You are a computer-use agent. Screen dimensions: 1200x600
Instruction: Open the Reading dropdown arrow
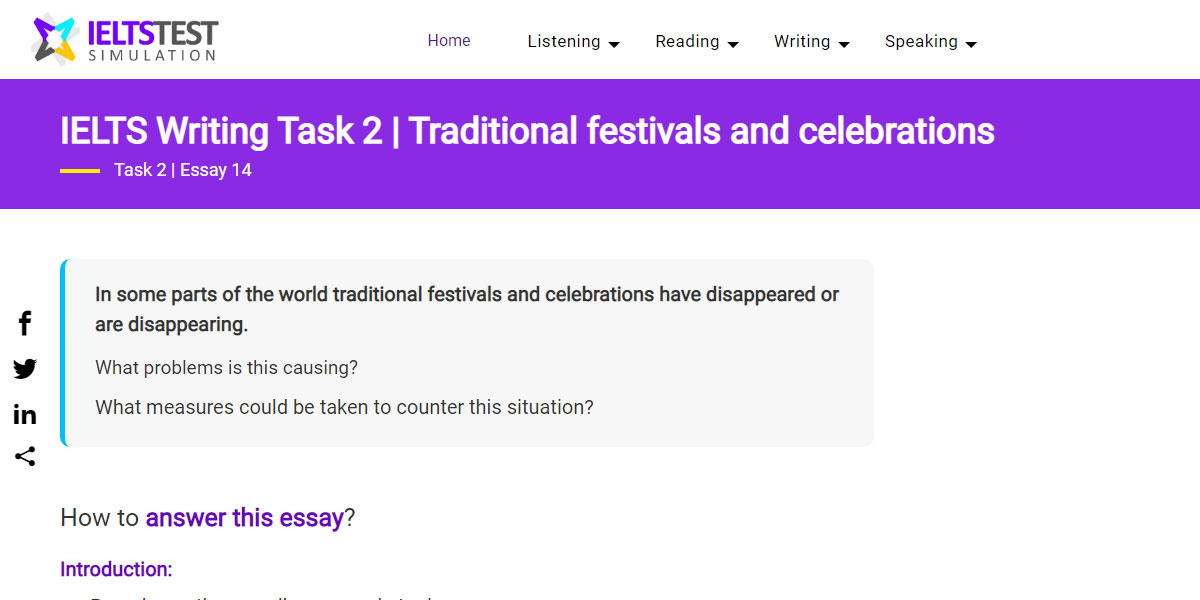pos(734,43)
